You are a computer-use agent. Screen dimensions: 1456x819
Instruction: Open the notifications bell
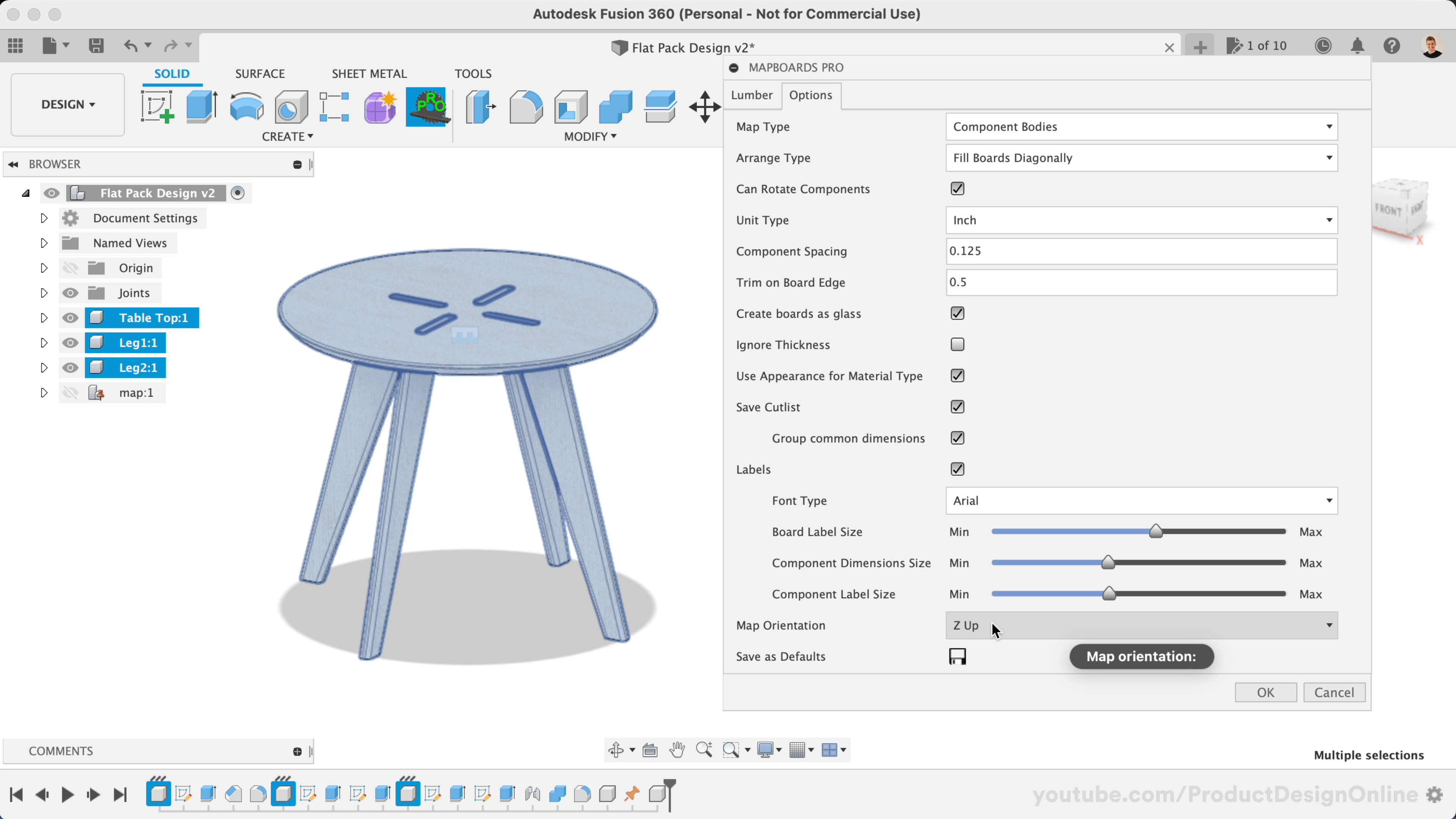pyautogui.click(x=1358, y=46)
